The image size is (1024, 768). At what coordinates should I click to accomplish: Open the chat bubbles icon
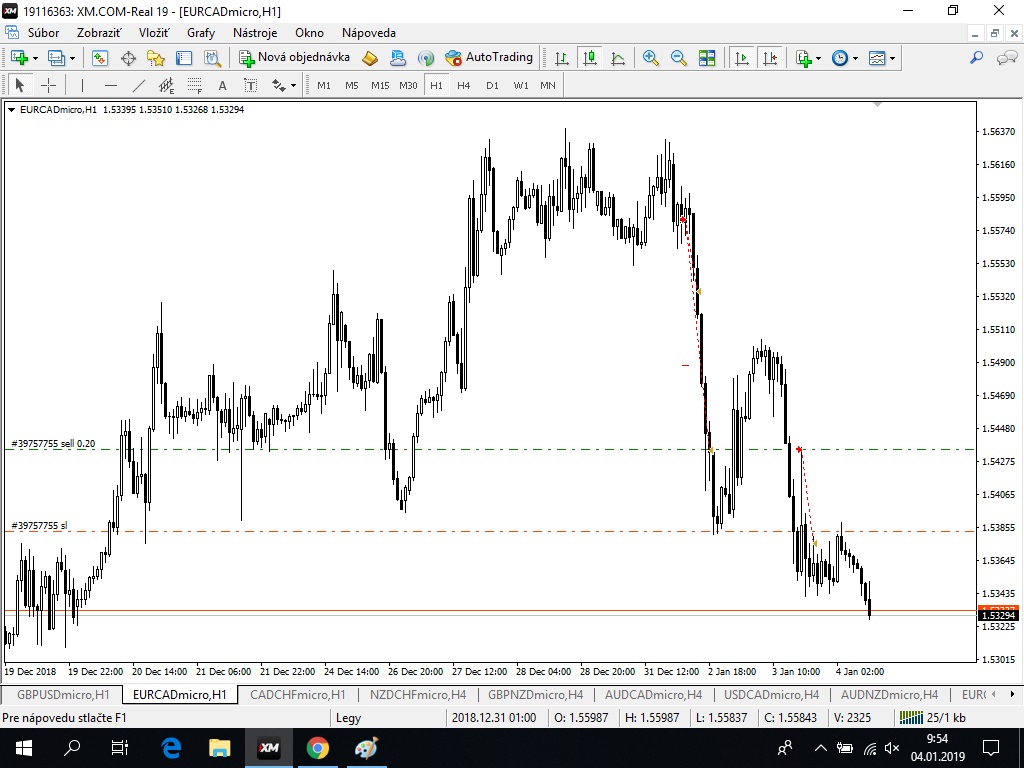pyautogui.click(x=1006, y=58)
